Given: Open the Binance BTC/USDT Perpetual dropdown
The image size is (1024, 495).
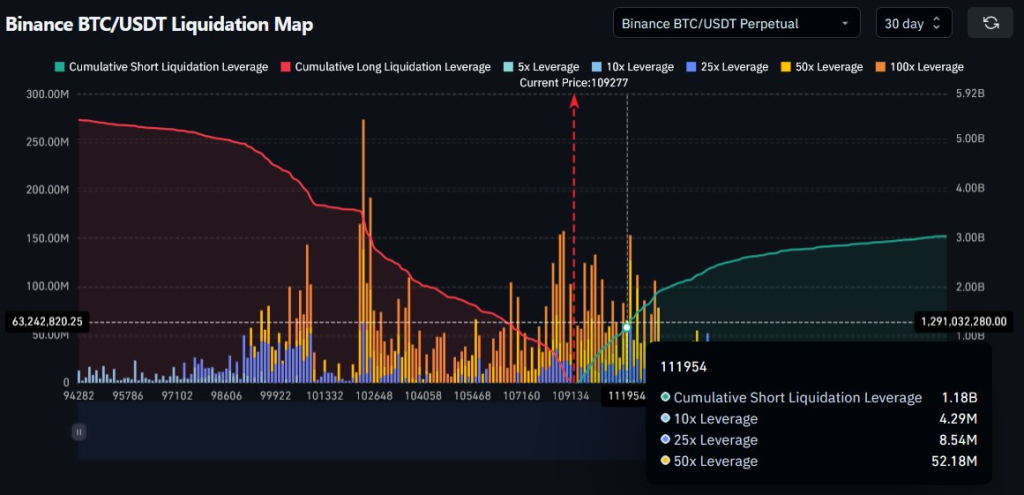Looking at the screenshot, I should coord(737,24).
